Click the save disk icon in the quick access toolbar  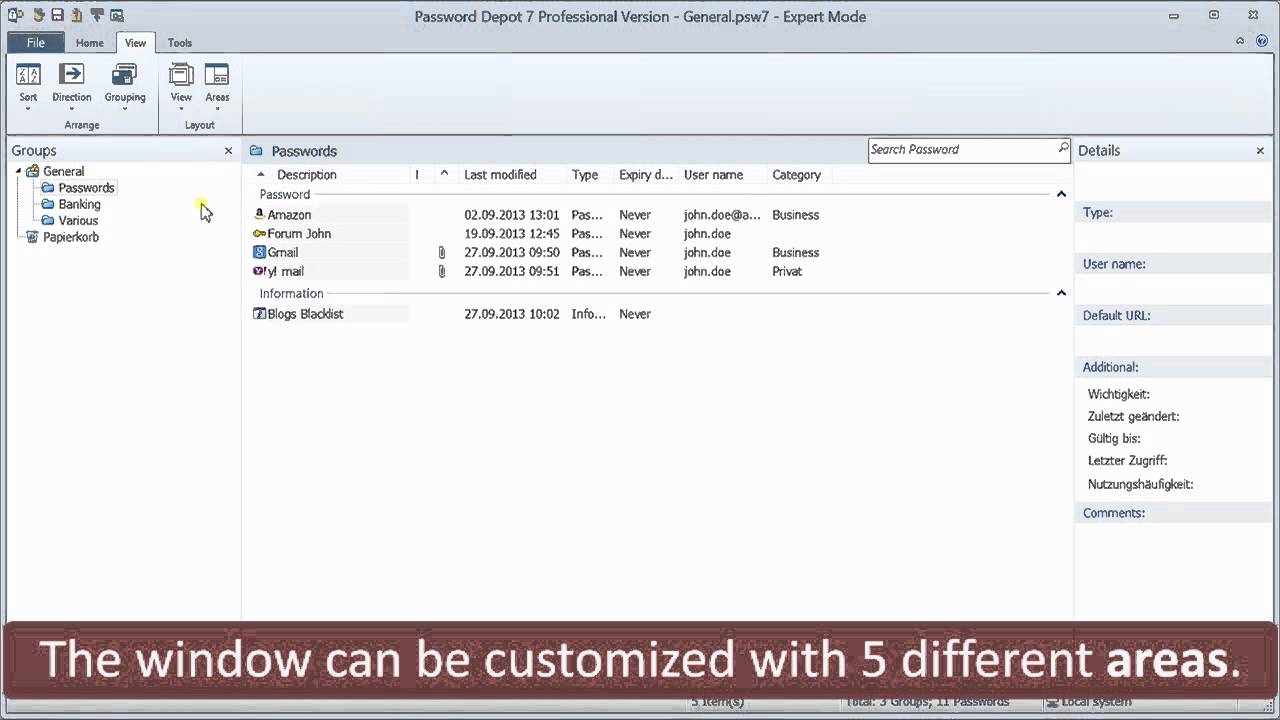coord(57,15)
